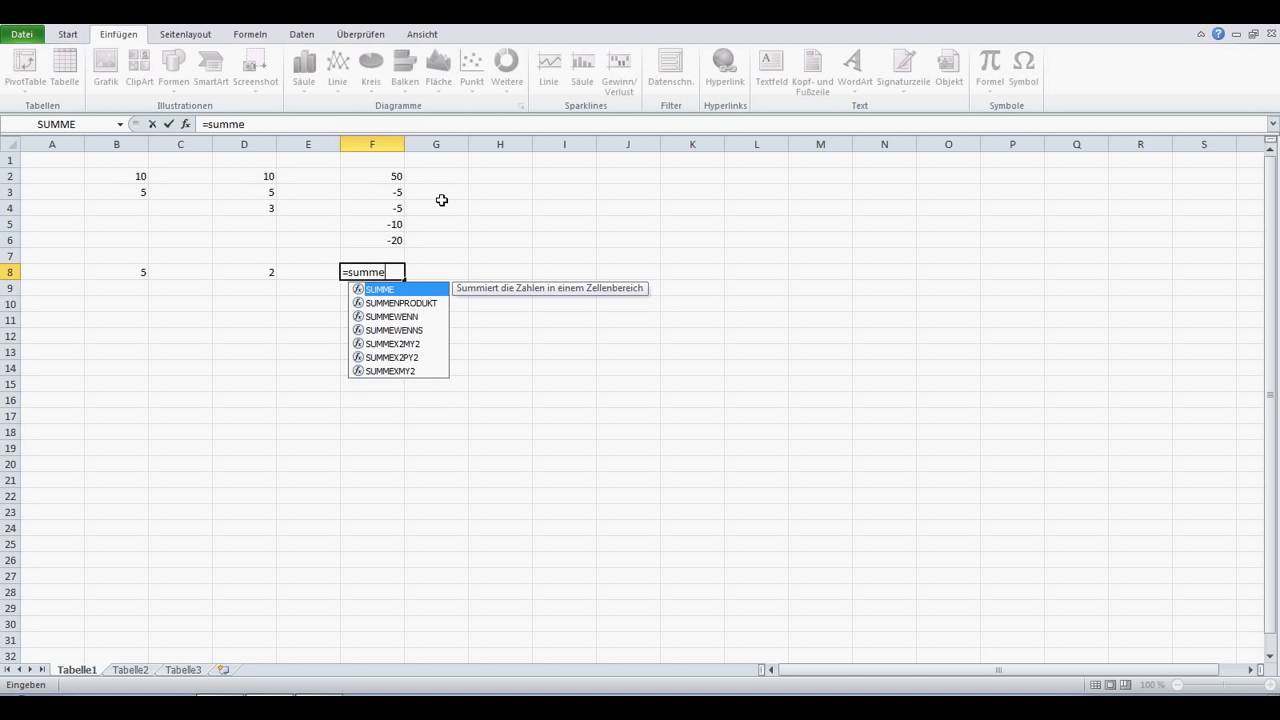Insert a Datenschnitt slicer filter
The image size is (1280, 720).
point(671,69)
